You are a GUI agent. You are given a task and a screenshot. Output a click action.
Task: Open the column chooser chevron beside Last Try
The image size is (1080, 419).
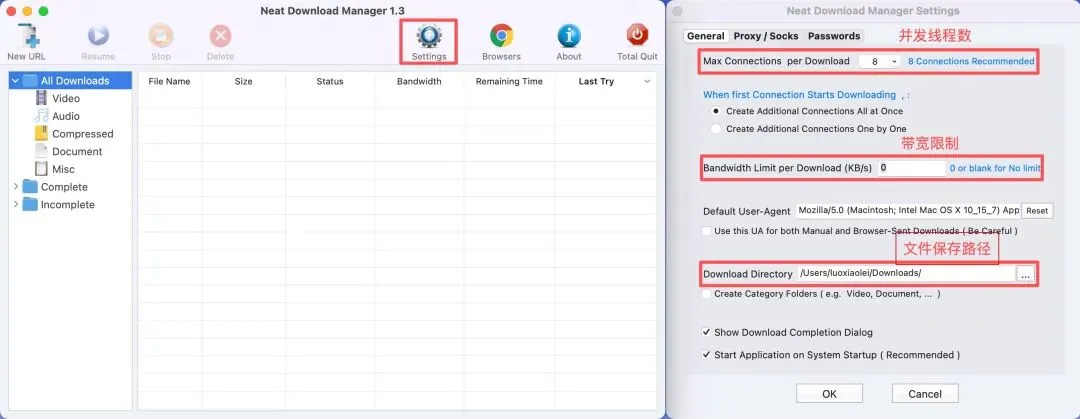point(647,81)
